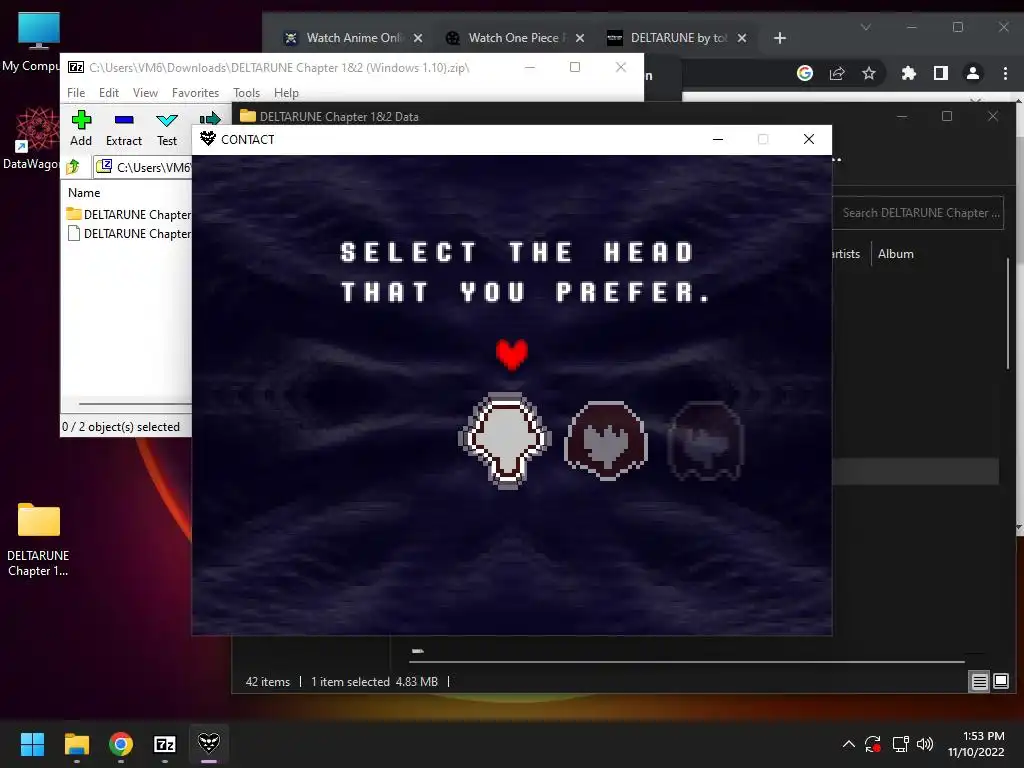
Task: Select the third faded head option
Action: 706,441
